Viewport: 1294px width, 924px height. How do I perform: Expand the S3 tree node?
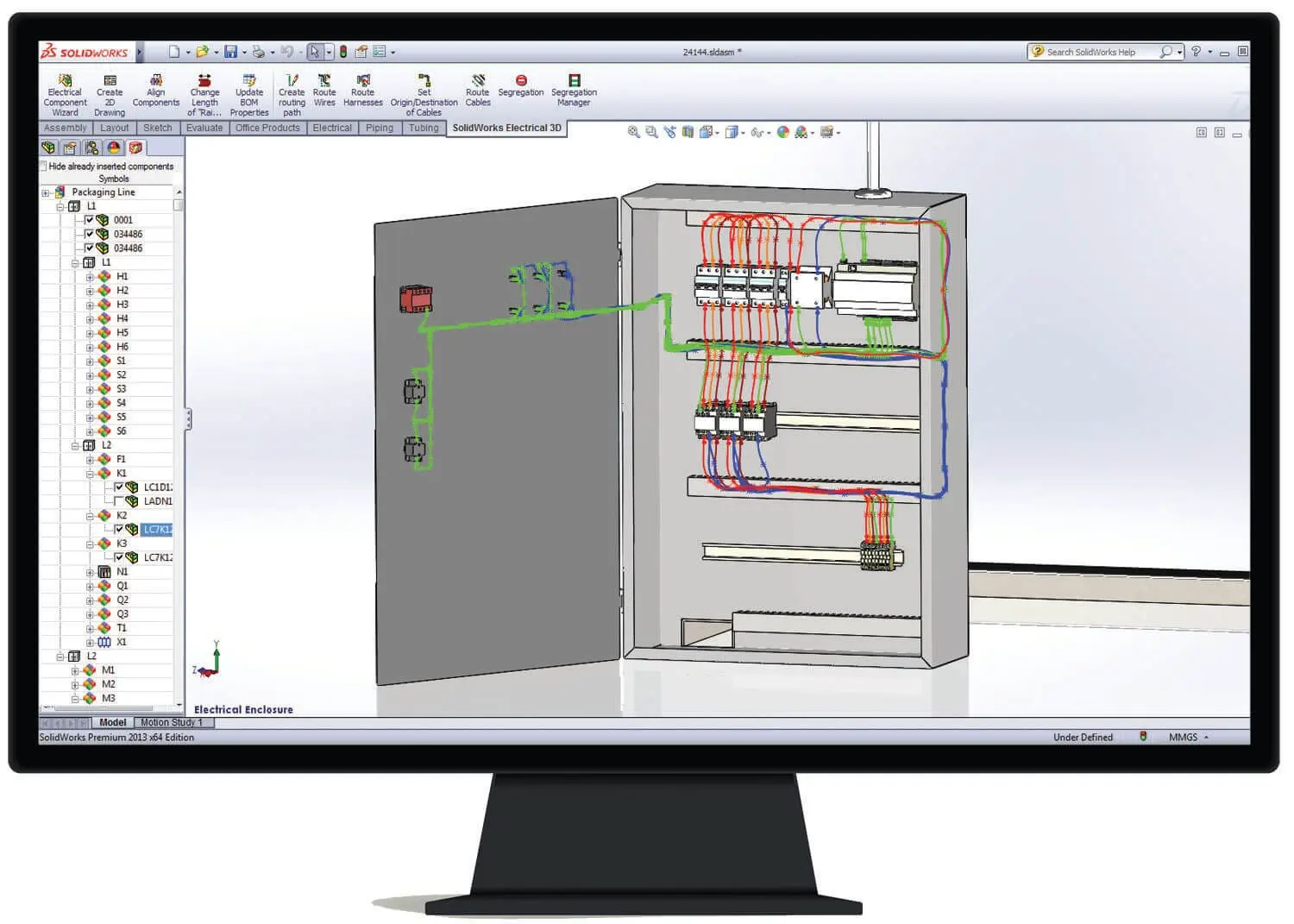click(90, 389)
